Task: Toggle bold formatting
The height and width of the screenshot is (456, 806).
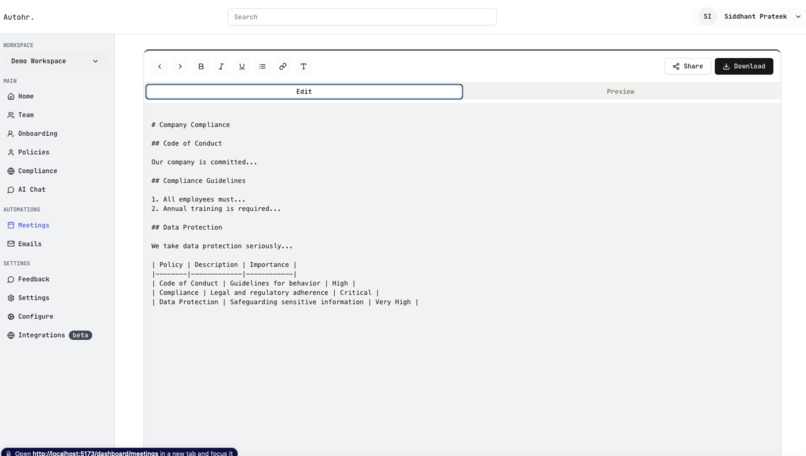Action: click(x=201, y=66)
